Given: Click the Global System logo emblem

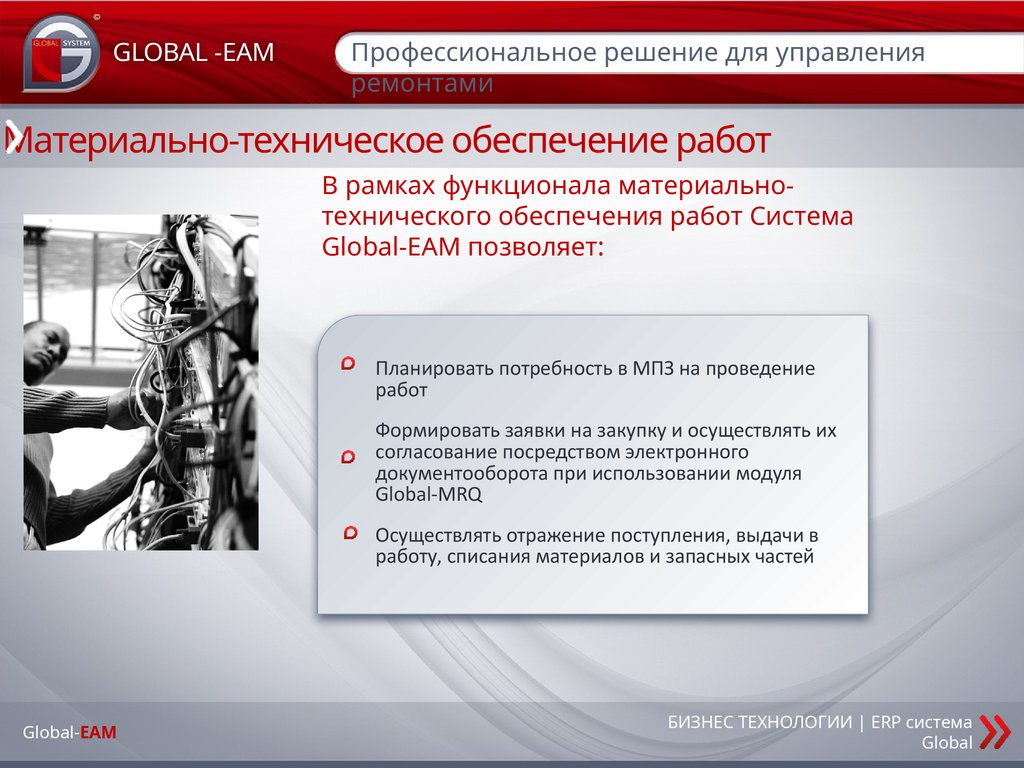Looking at the screenshot, I should 61,53.
